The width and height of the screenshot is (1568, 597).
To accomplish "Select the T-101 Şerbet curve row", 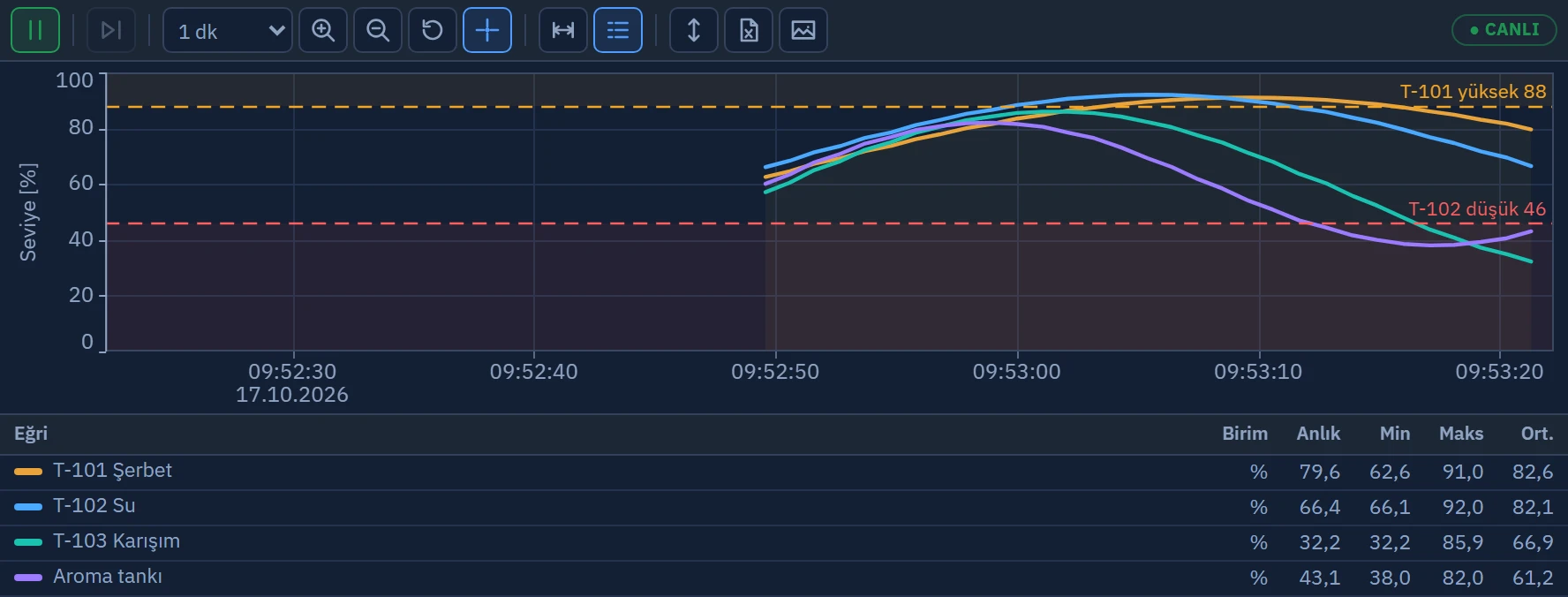I will point(784,472).
